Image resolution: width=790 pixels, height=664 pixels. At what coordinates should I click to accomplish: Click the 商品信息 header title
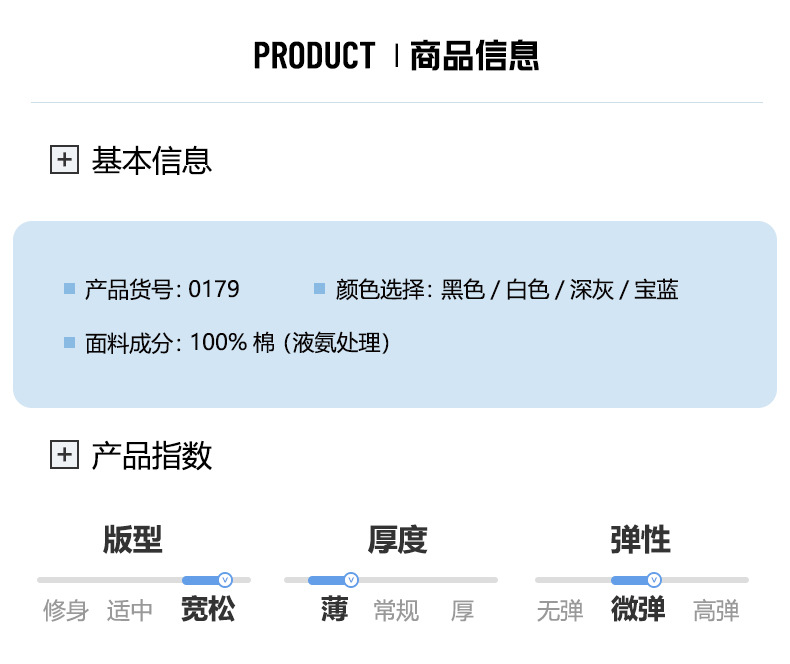coord(474,55)
